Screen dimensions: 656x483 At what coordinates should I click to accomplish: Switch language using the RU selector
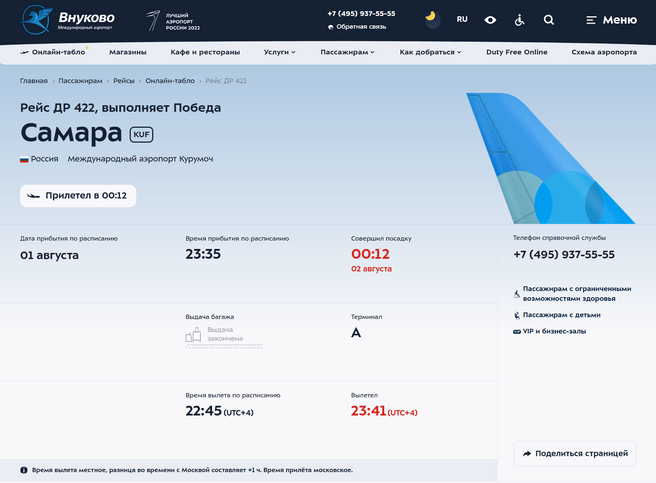[x=462, y=19]
